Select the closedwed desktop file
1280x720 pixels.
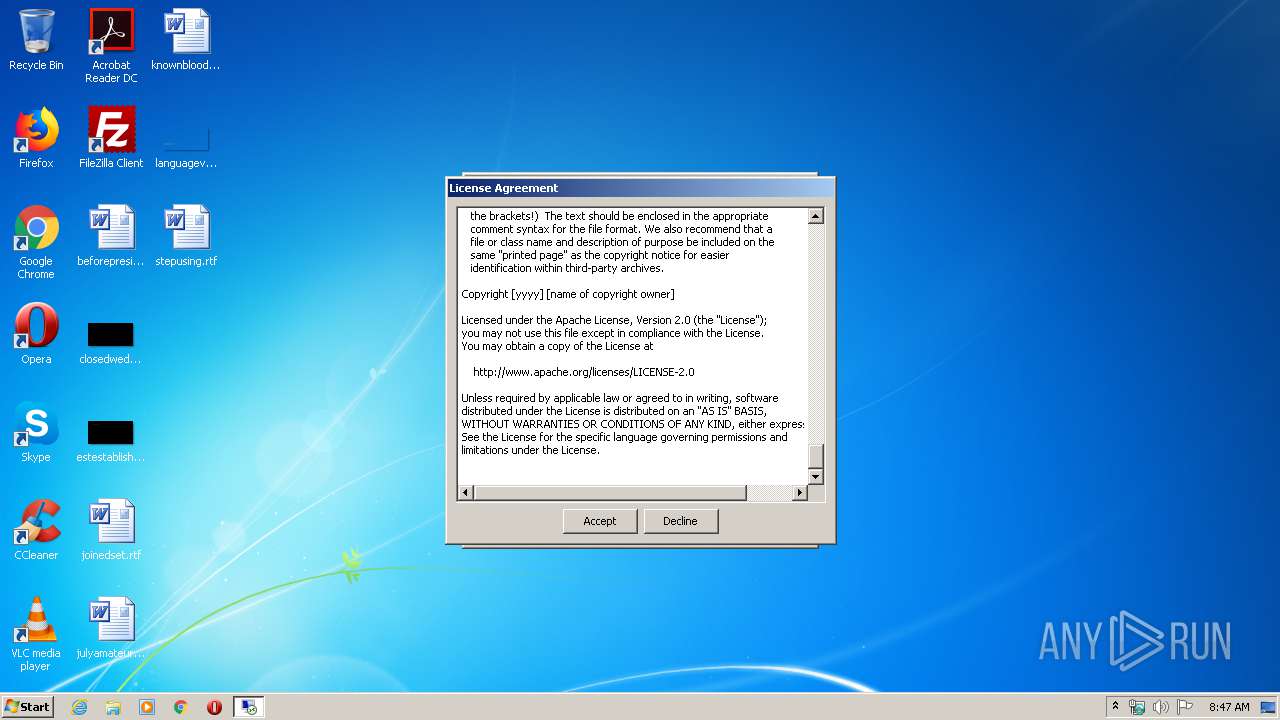tap(111, 342)
